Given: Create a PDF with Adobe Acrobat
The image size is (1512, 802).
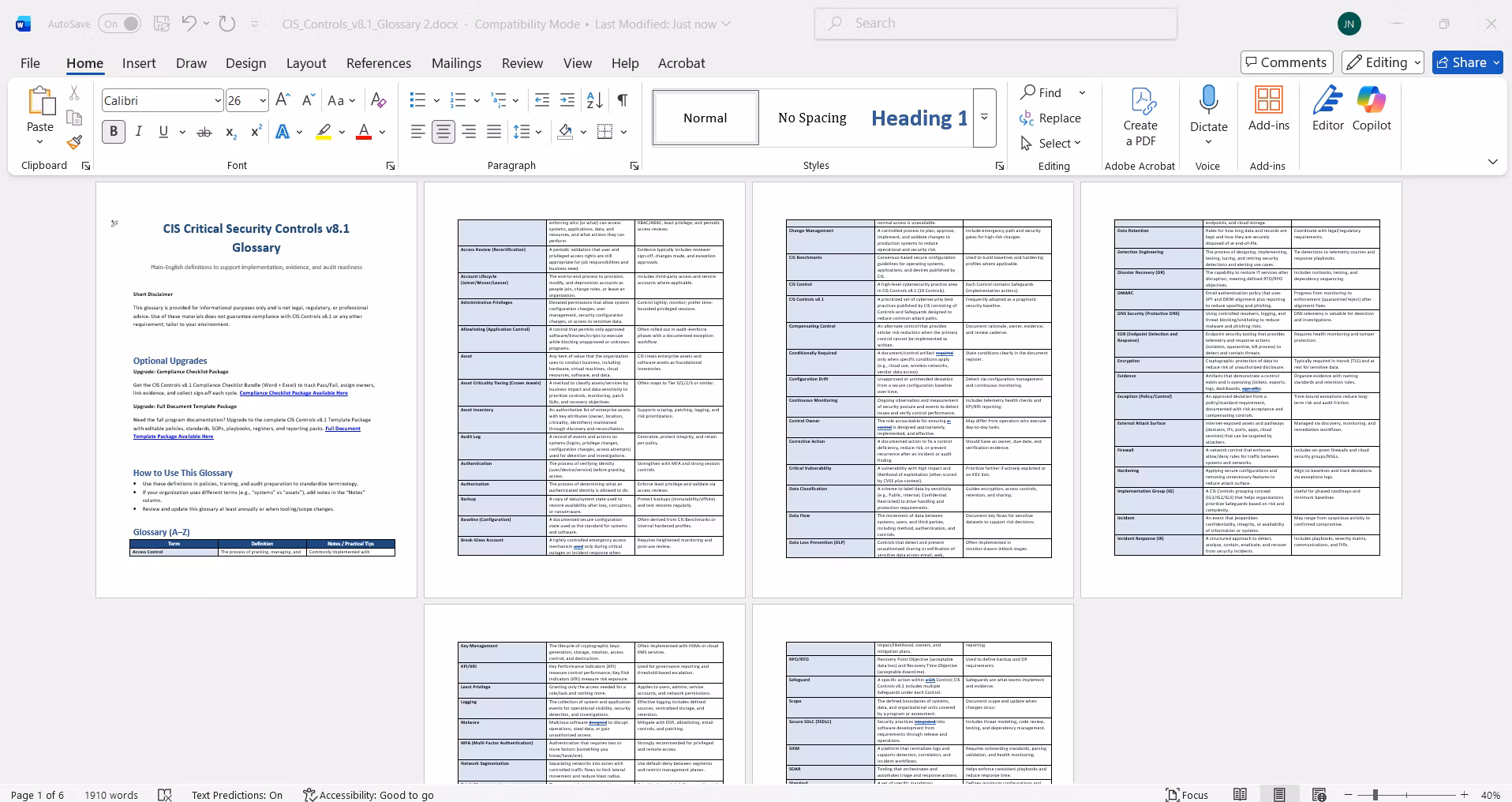Looking at the screenshot, I should coord(1140,117).
